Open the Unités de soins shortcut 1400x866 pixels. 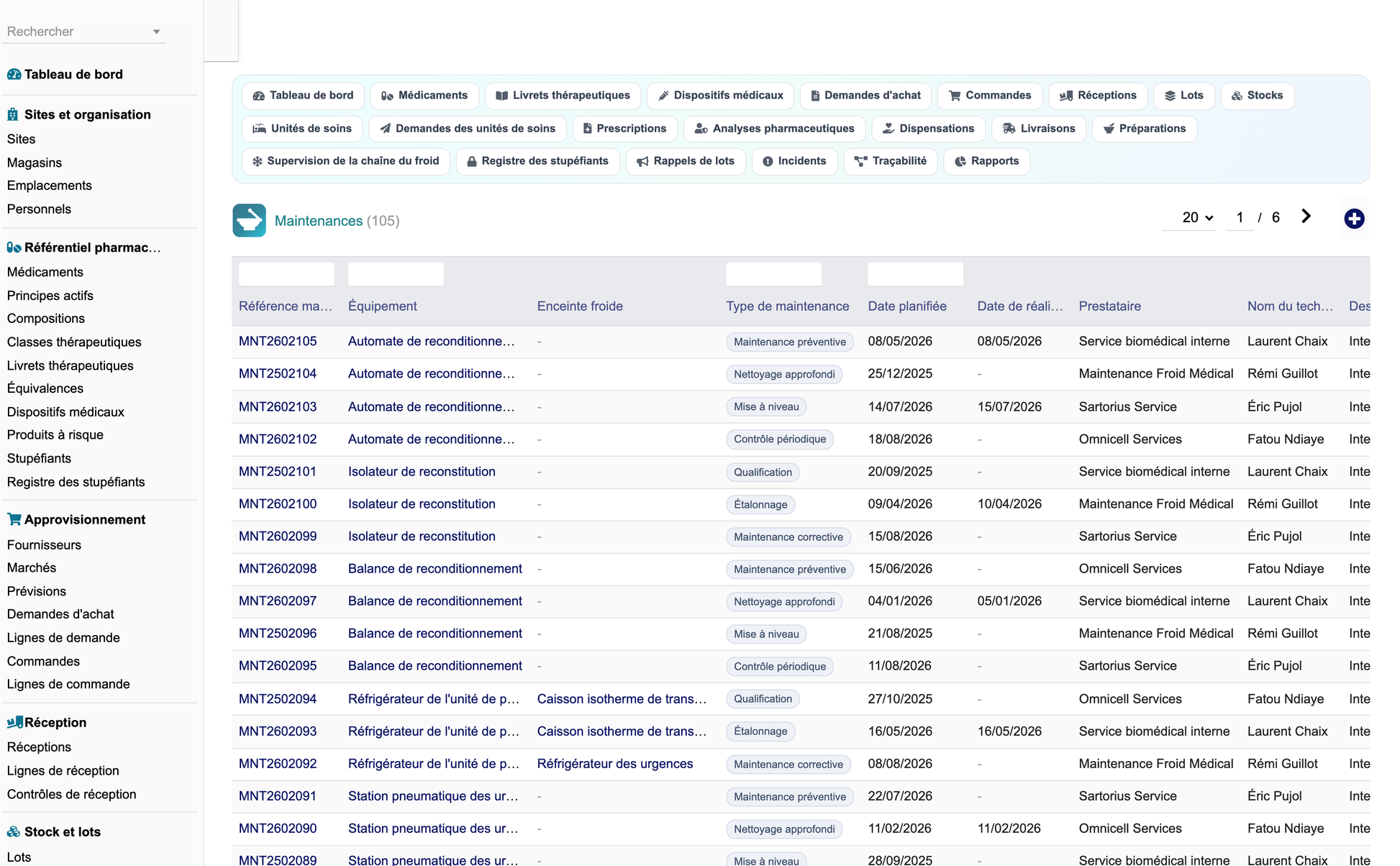pyautogui.click(x=302, y=129)
